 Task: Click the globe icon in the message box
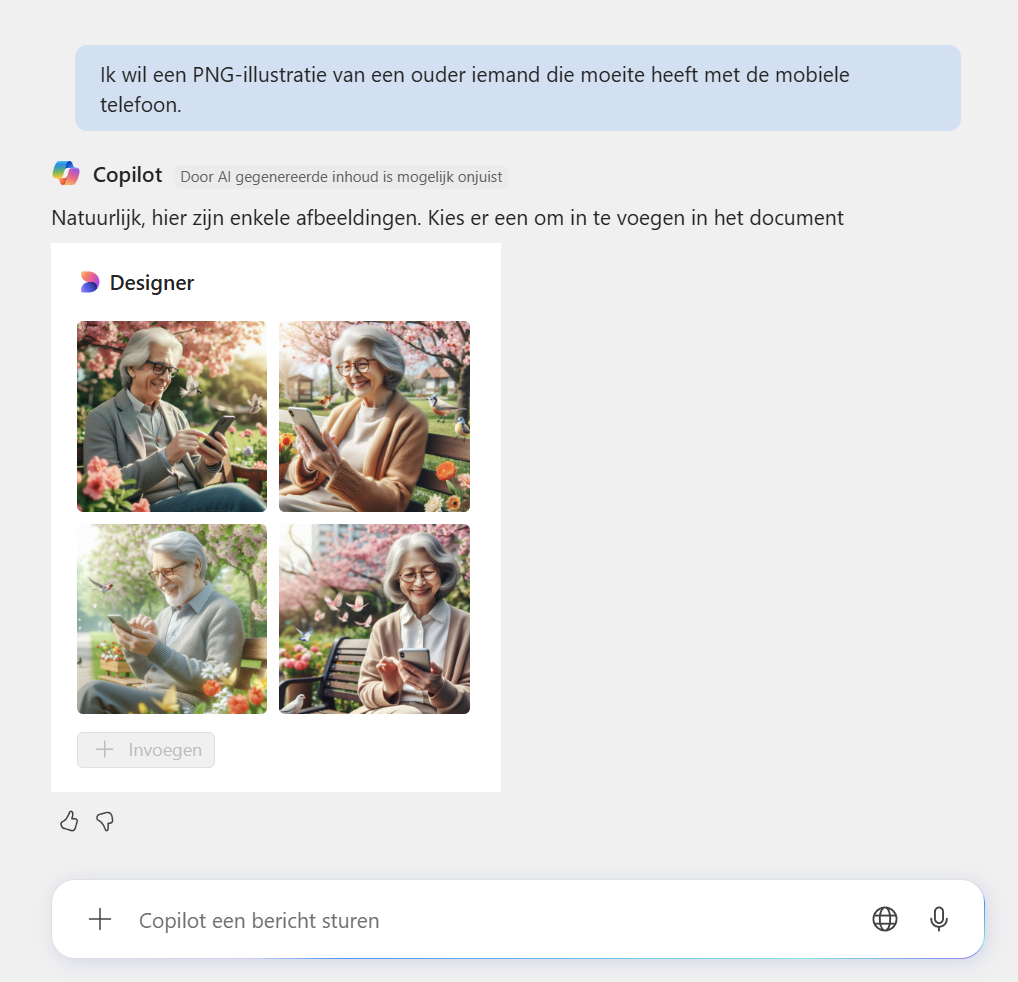(x=884, y=919)
